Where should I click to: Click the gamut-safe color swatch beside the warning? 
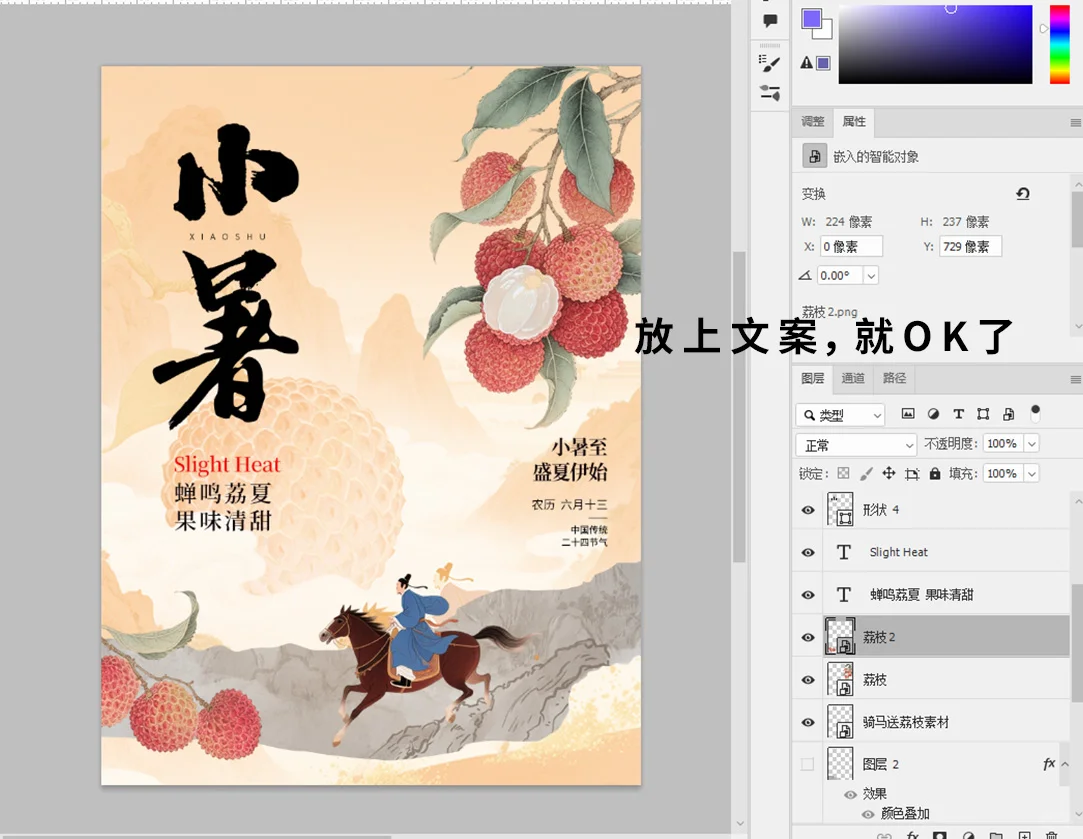tap(823, 64)
